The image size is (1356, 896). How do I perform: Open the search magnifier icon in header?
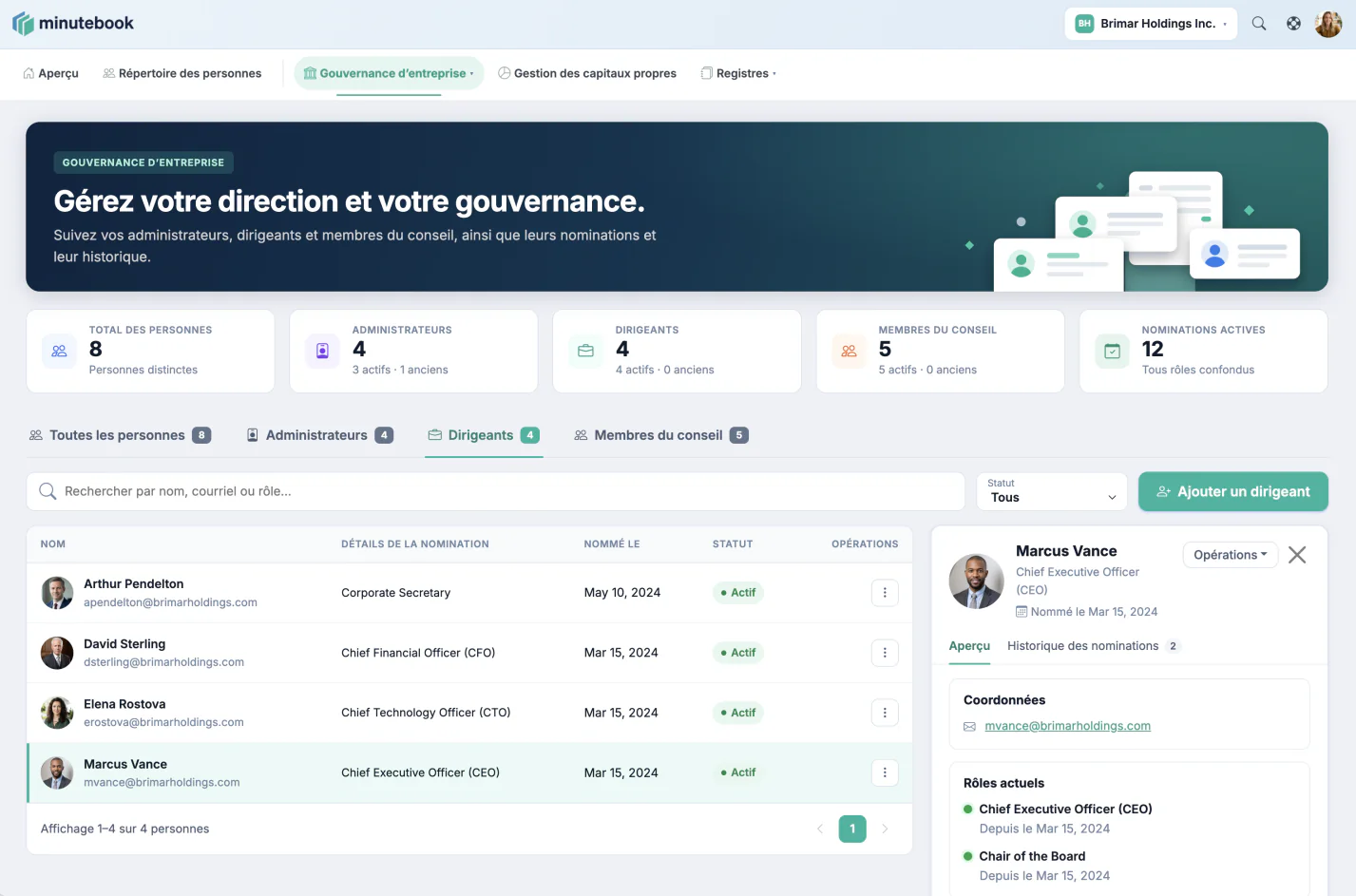click(1259, 24)
